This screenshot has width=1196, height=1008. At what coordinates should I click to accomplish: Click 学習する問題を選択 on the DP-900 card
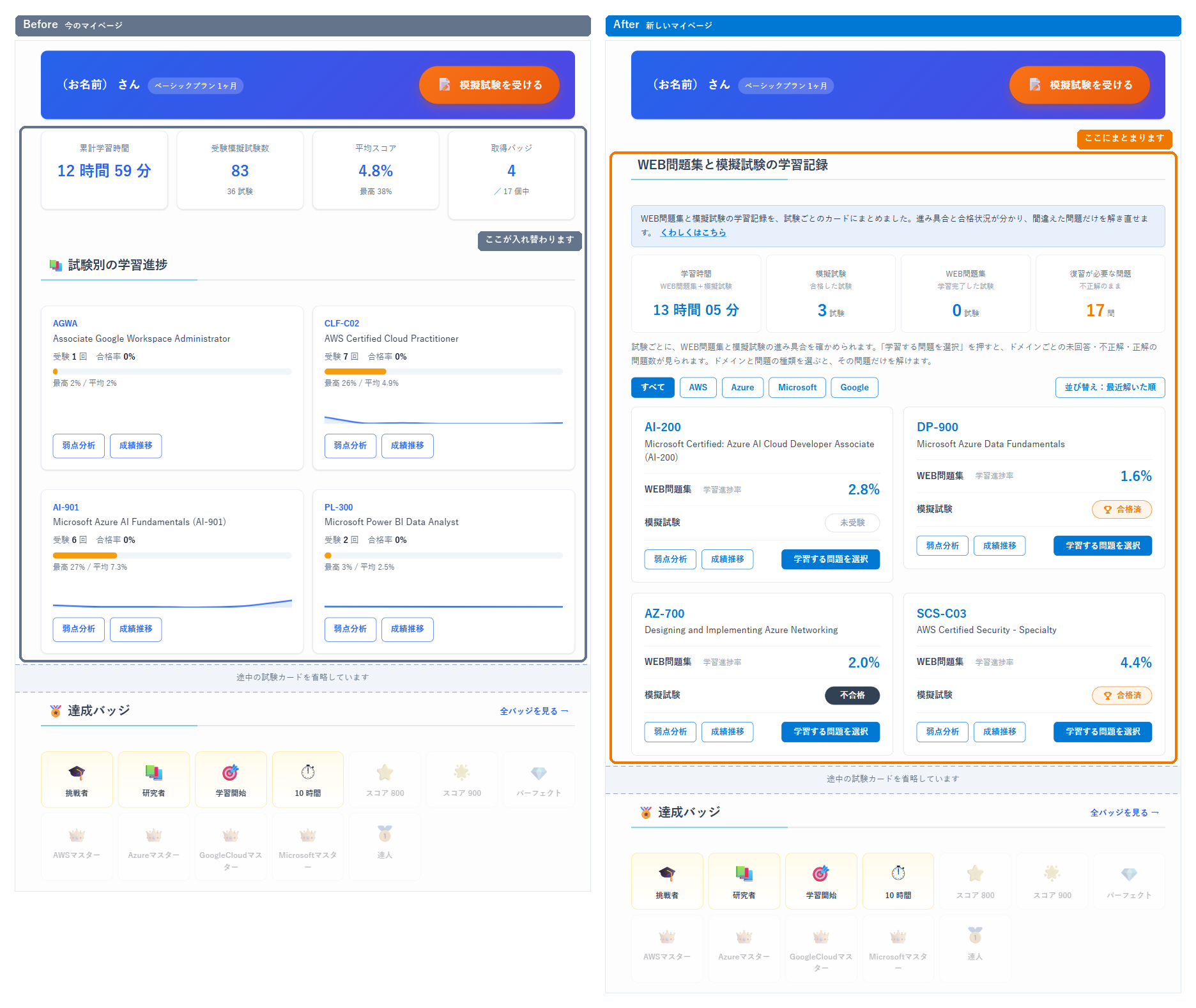[x=1103, y=546]
